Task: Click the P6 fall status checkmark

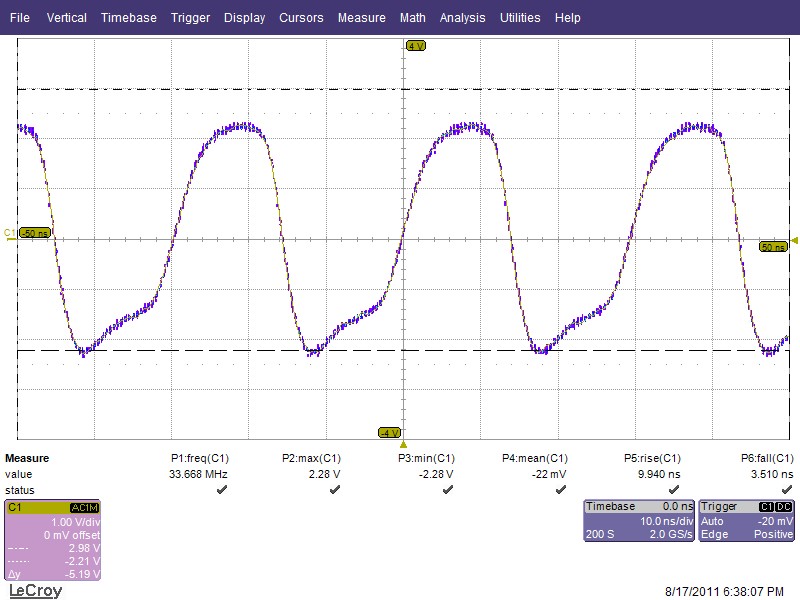Action: click(x=787, y=490)
